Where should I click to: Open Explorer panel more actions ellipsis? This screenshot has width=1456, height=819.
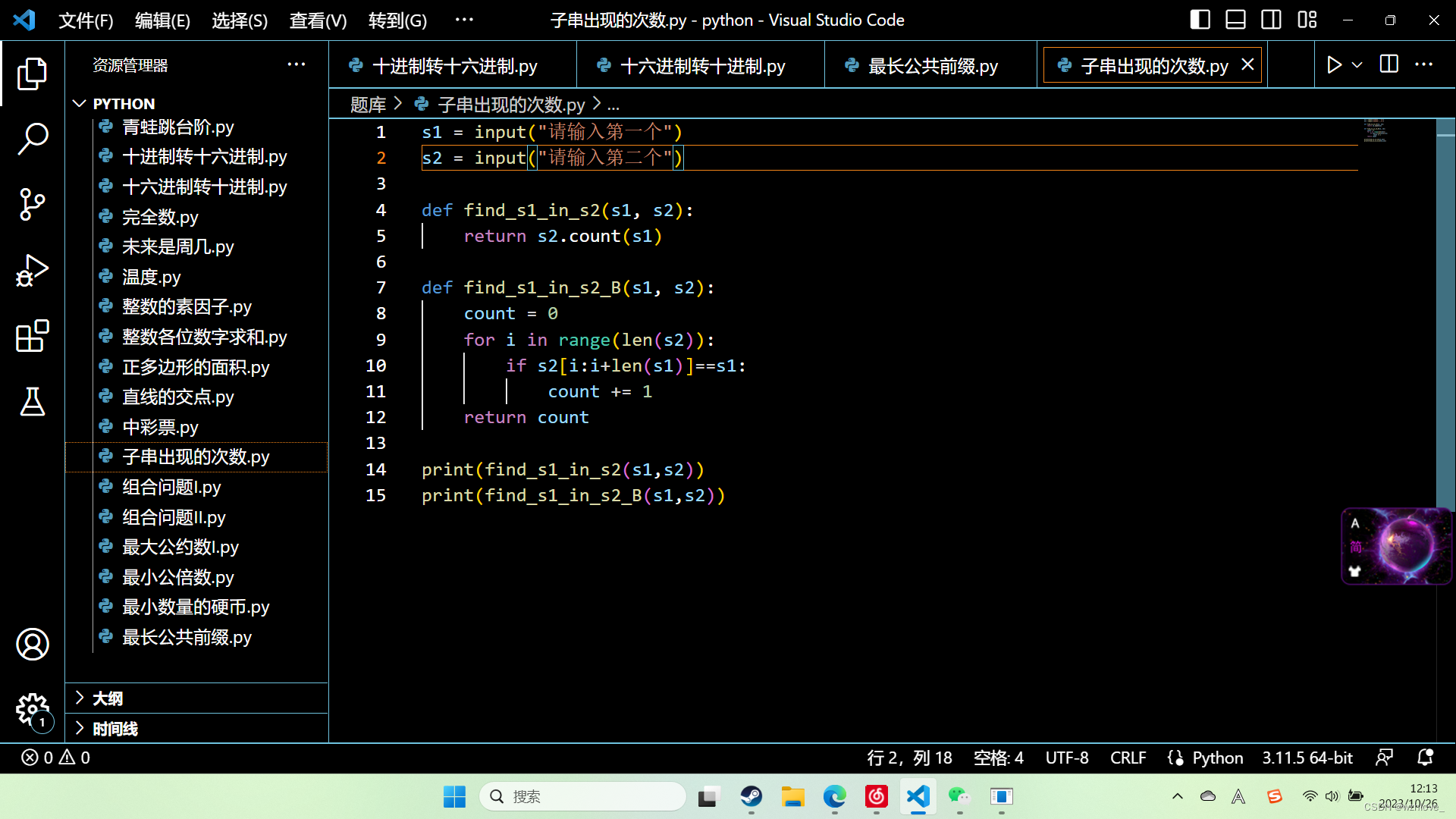pos(297,64)
